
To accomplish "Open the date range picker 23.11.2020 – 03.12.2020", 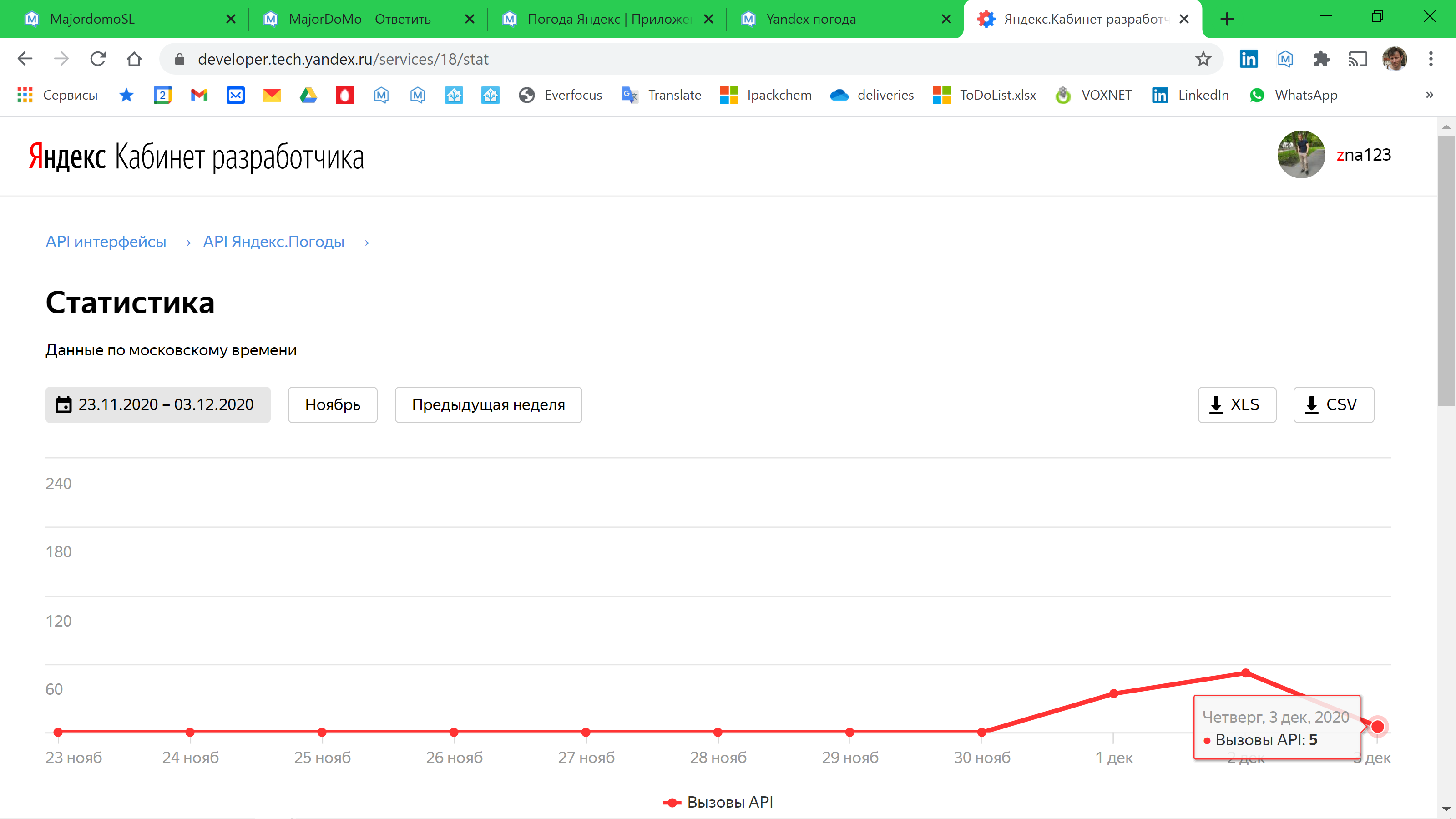I will coord(158,404).
